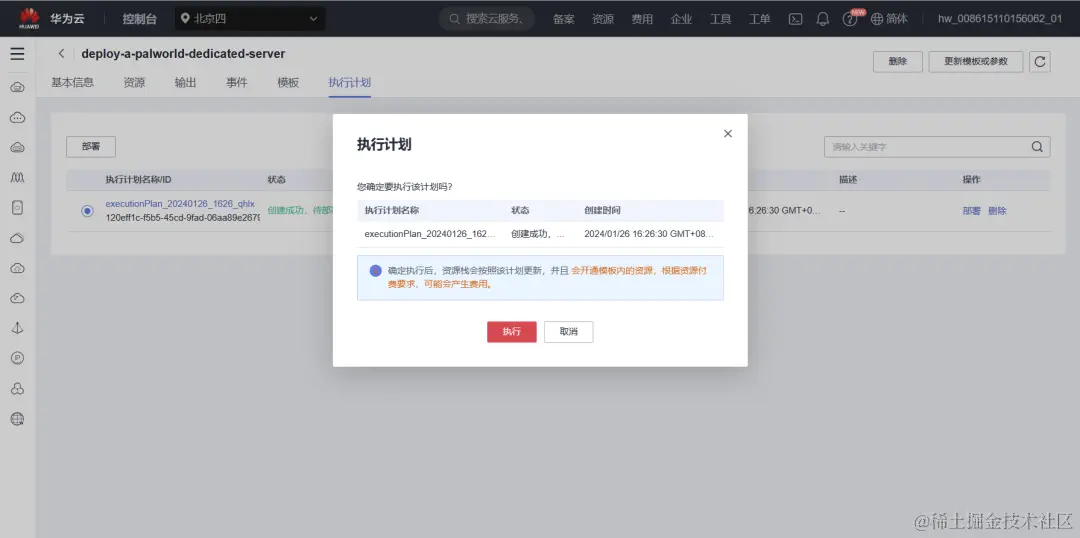Image resolution: width=1080 pixels, height=538 pixels.
Task: Switch to the 输出 tab
Action: click(x=185, y=83)
